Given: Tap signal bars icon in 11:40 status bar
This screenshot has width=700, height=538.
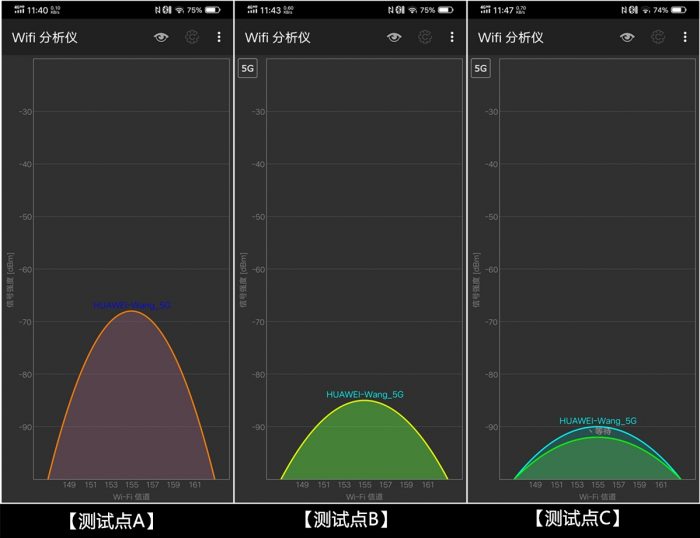Looking at the screenshot, I should pyautogui.click(x=19, y=9).
